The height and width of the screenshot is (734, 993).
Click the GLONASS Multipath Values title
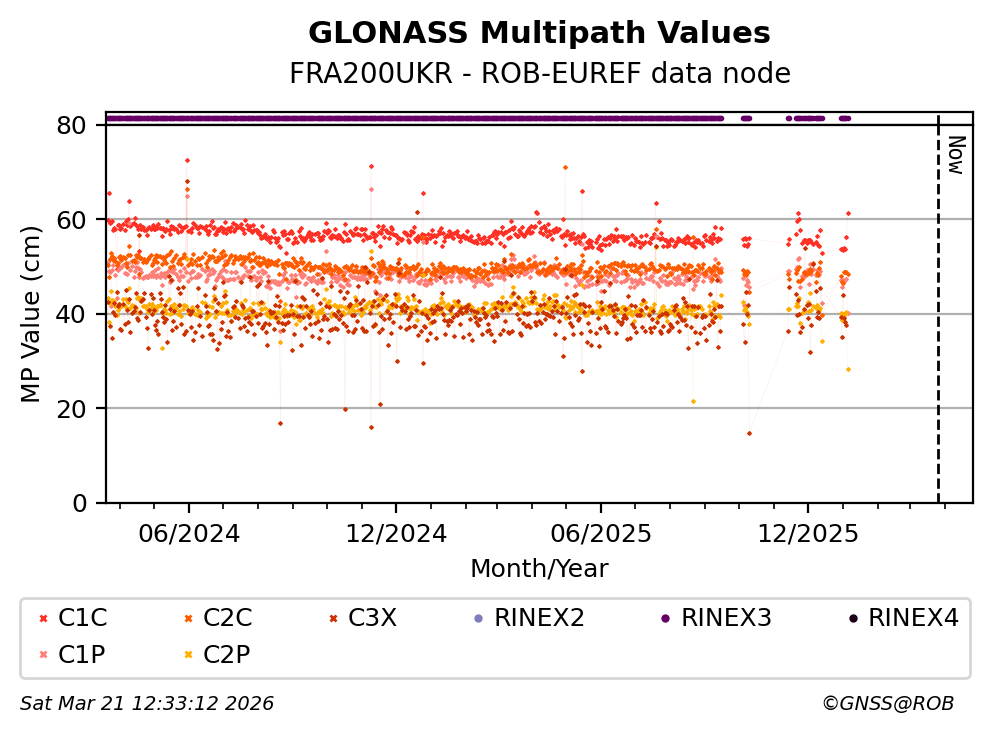pyautogui.click(x=539, y=33)
